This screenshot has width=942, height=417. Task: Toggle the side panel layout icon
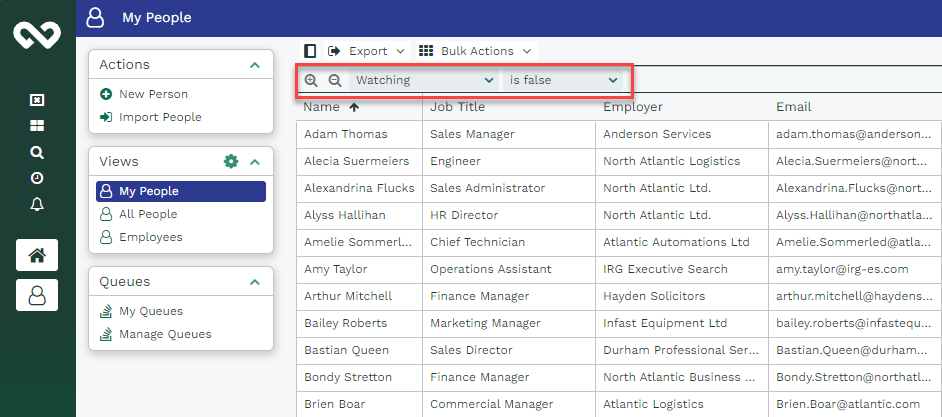pyautogui.click(x=310, y=51)
